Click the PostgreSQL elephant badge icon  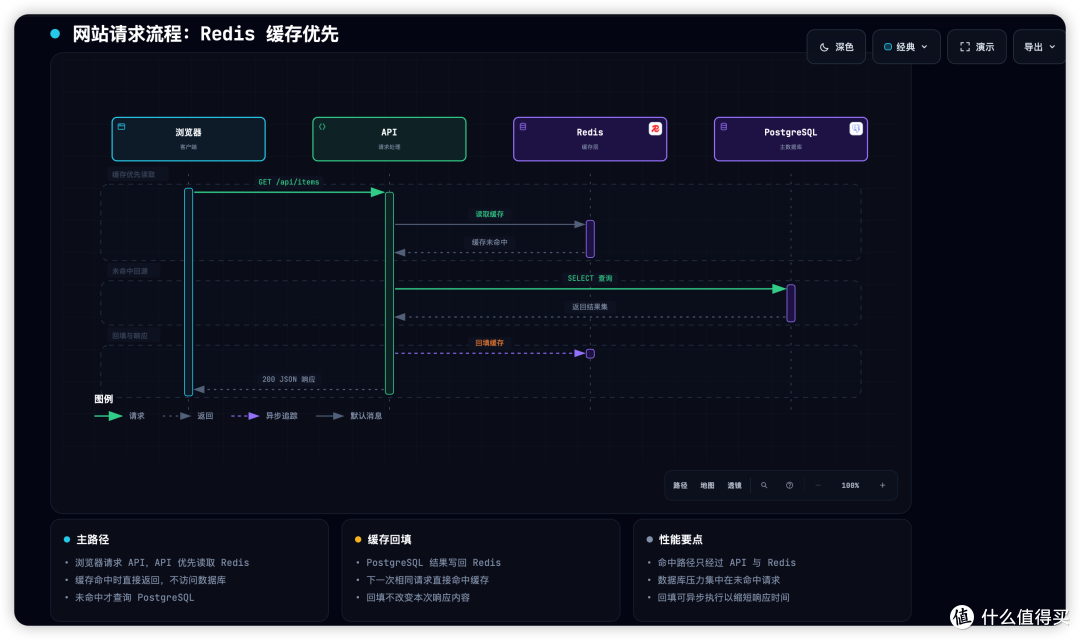point(855,129)
